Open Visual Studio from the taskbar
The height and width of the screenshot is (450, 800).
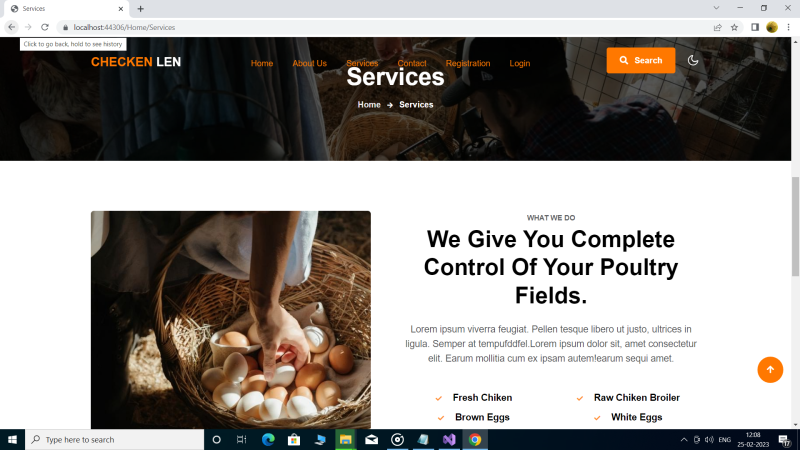[x=449, y=439]
